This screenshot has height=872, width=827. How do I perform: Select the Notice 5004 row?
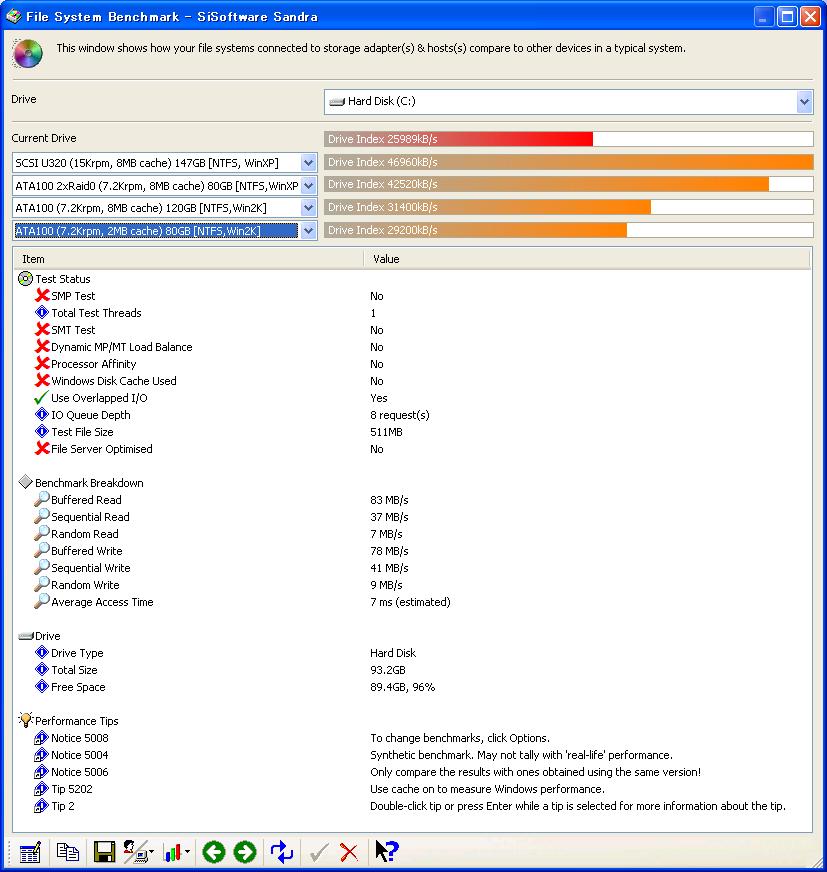(x=412, y=755)
